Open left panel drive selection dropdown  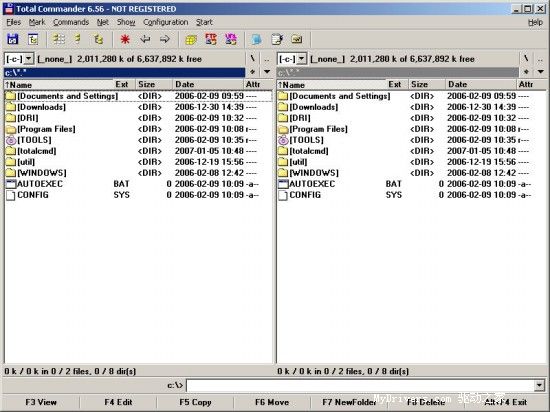[29, 59]
